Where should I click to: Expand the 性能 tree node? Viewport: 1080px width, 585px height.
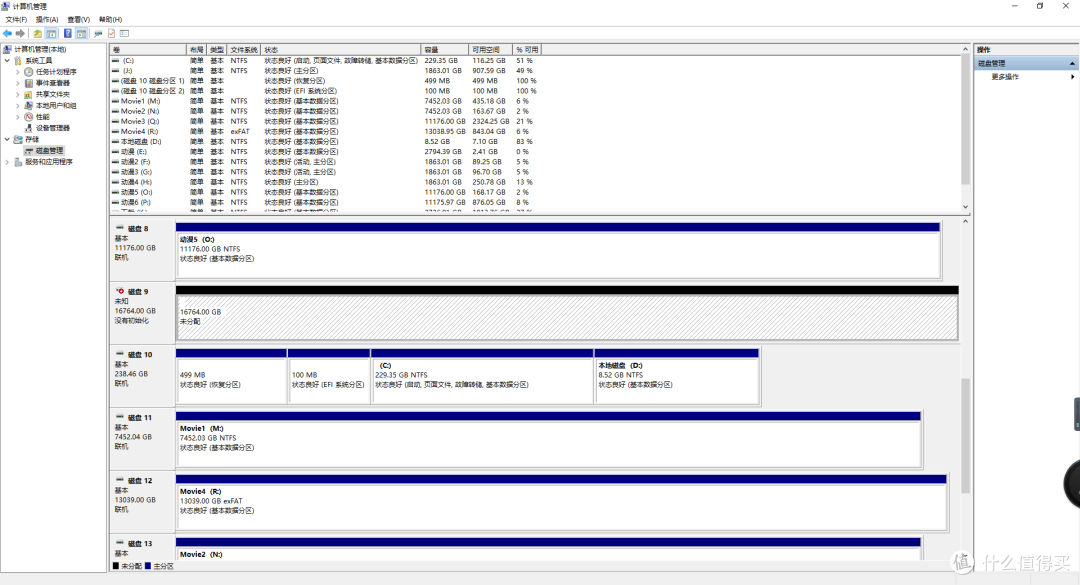click(x=18, y=117)
